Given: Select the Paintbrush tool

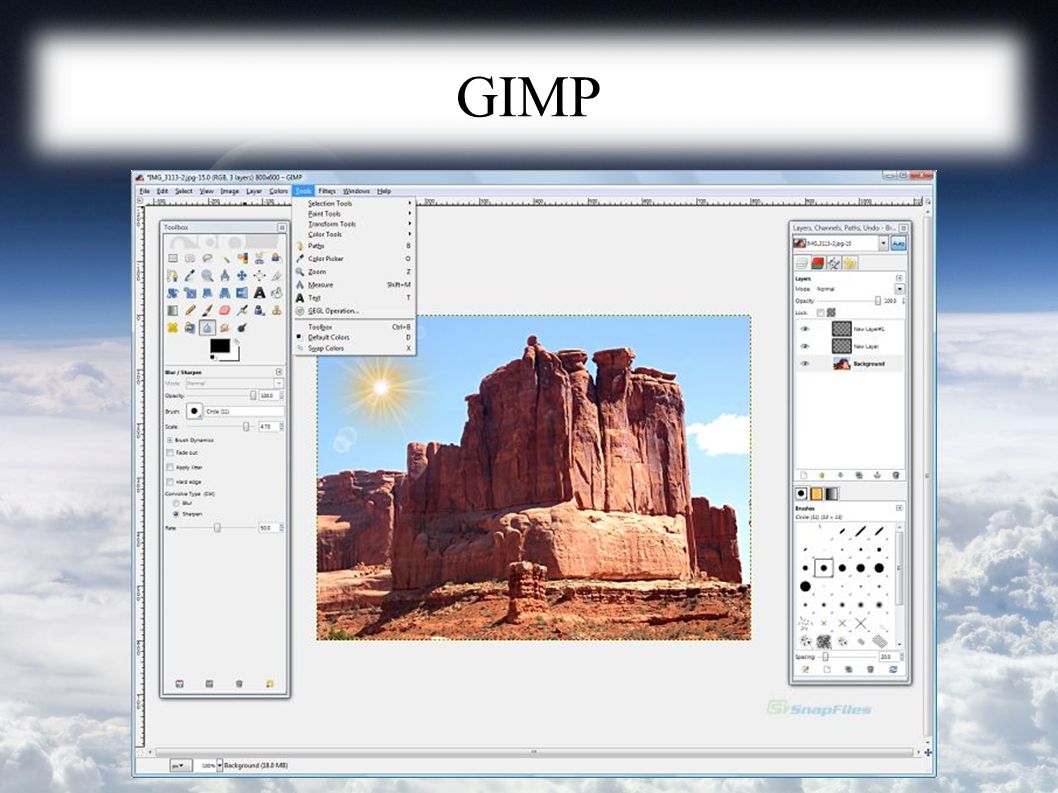Looking at the screenshot, I should click(x=208, y=310).
